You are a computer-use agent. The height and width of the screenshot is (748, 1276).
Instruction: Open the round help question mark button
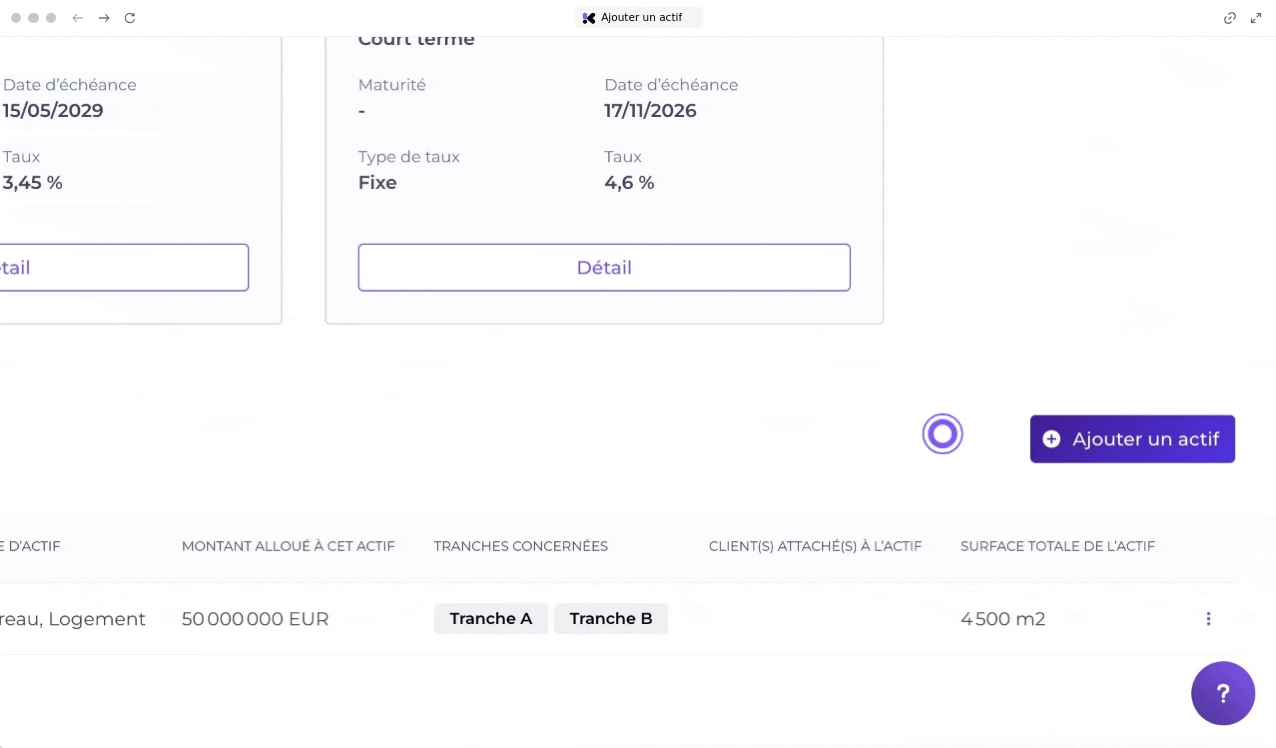[x=1222, y=693]
